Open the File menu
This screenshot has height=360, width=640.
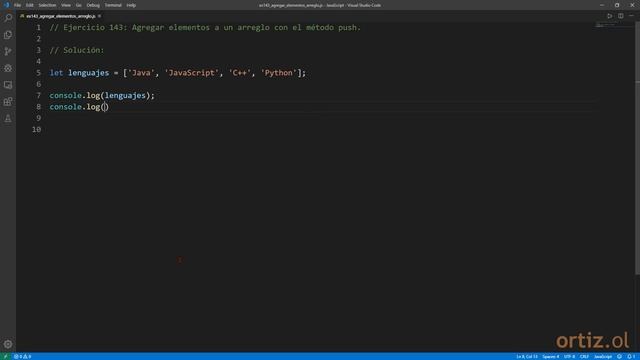point(18,5)
